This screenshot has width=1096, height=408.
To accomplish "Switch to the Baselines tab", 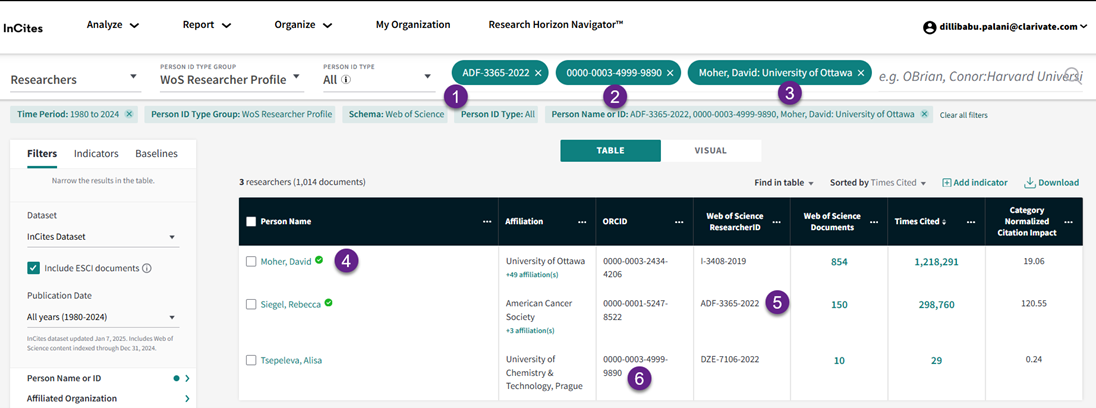I will [x=157, y=154].
